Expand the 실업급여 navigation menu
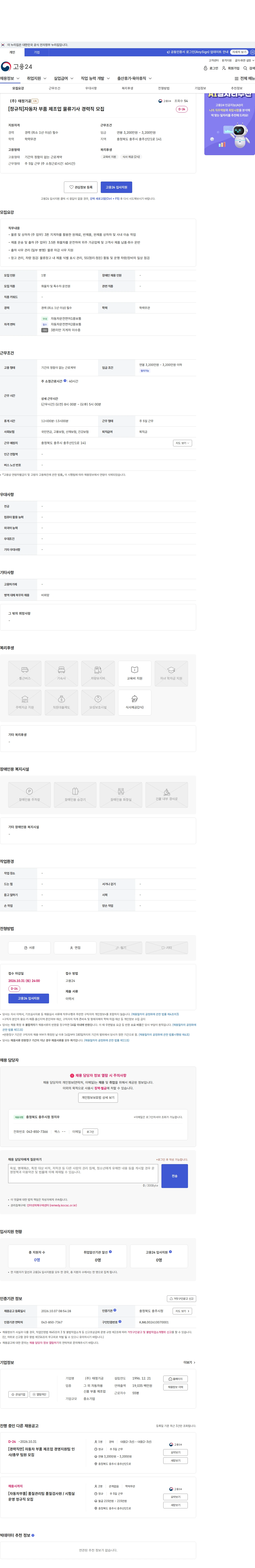 [x=64, y=79]
